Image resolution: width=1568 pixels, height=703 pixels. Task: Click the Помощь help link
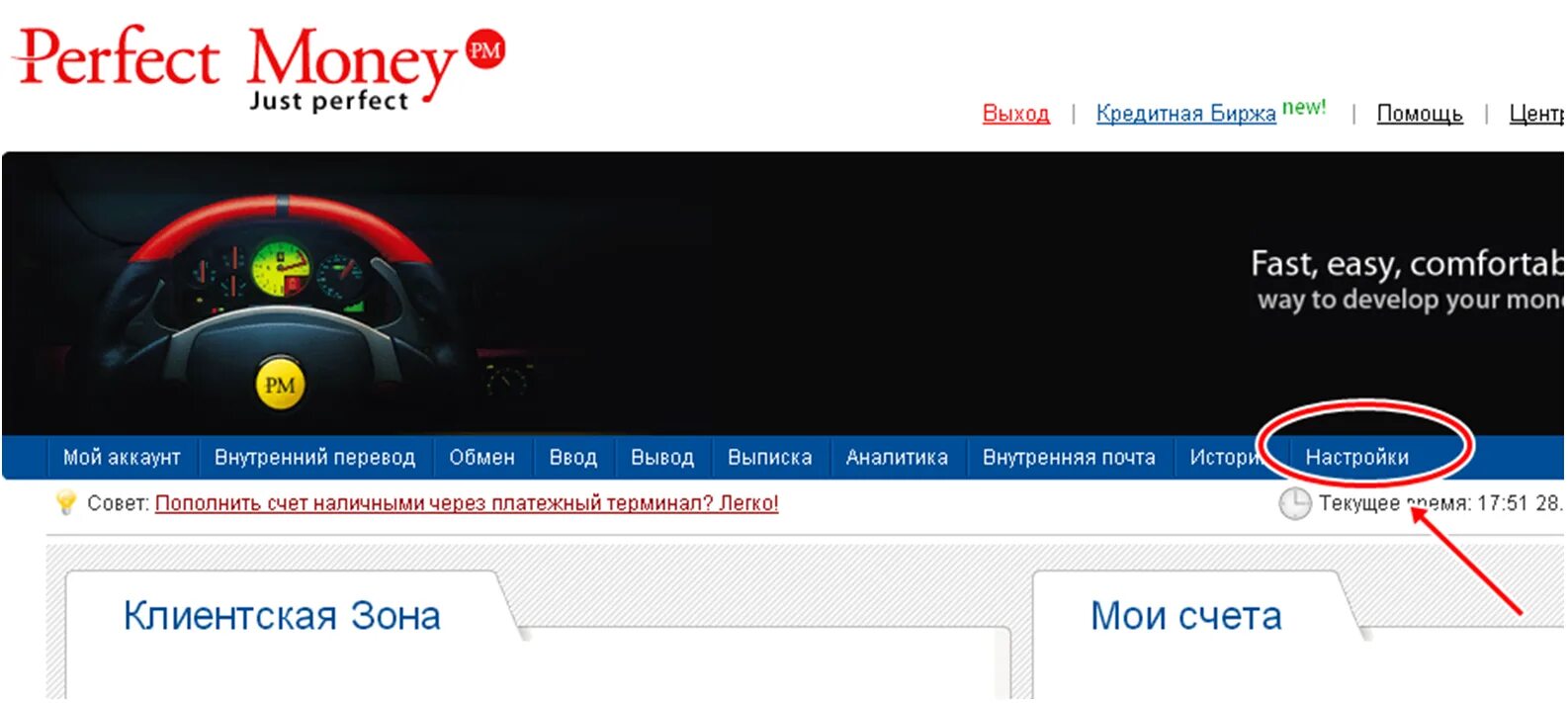(1420, 114)
